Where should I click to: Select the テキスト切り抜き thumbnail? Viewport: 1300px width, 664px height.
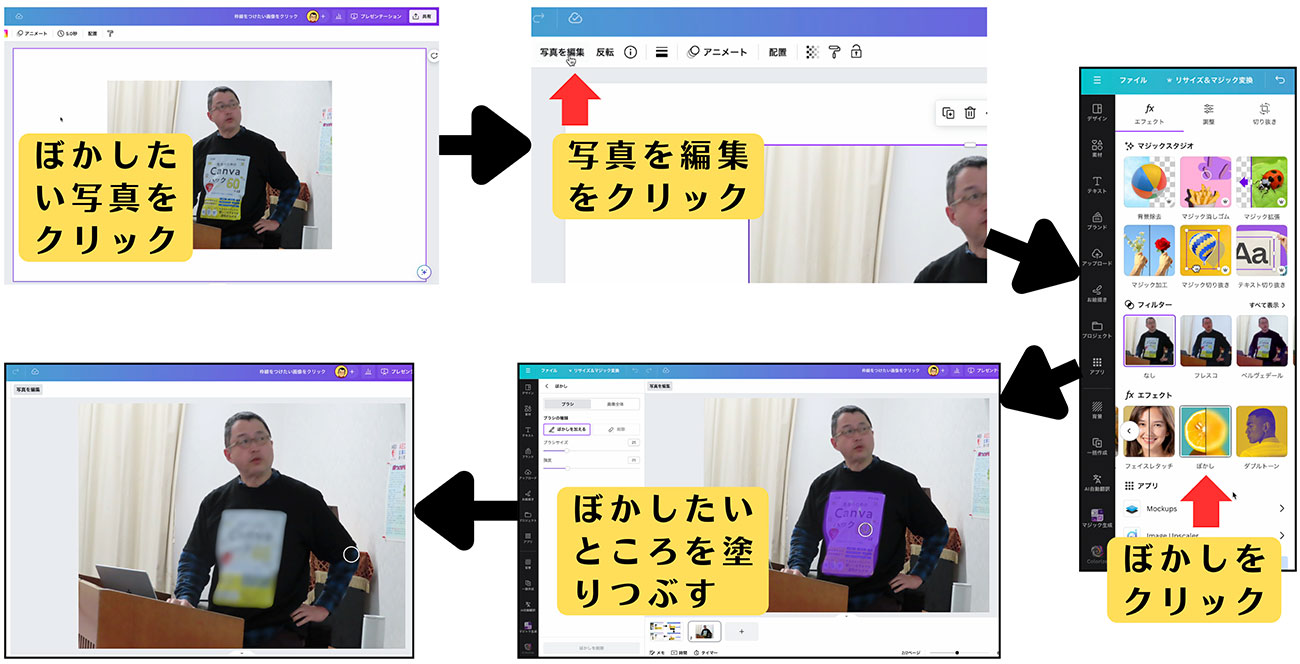(x=1261, y=250)
